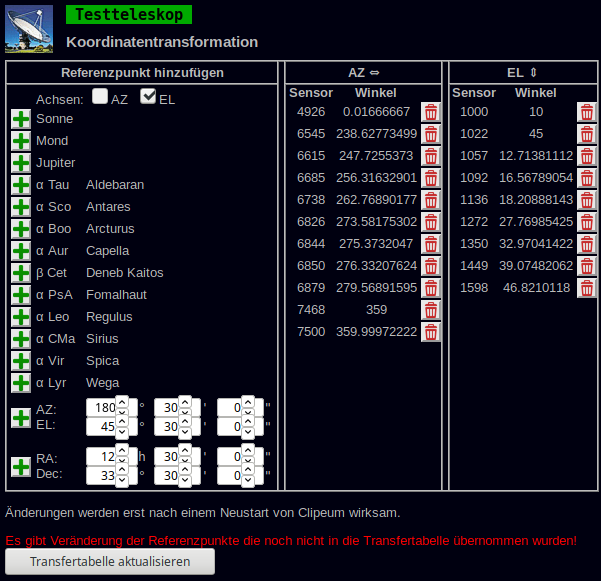
Task: Delete AZ sensor 6738 entry
Action: 431,200
